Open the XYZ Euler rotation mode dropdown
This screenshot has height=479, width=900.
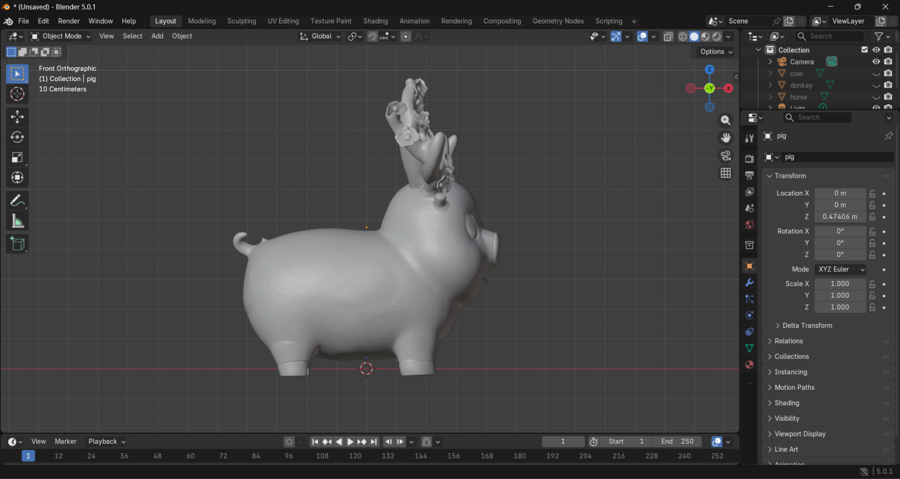click(x=840, y=269)
